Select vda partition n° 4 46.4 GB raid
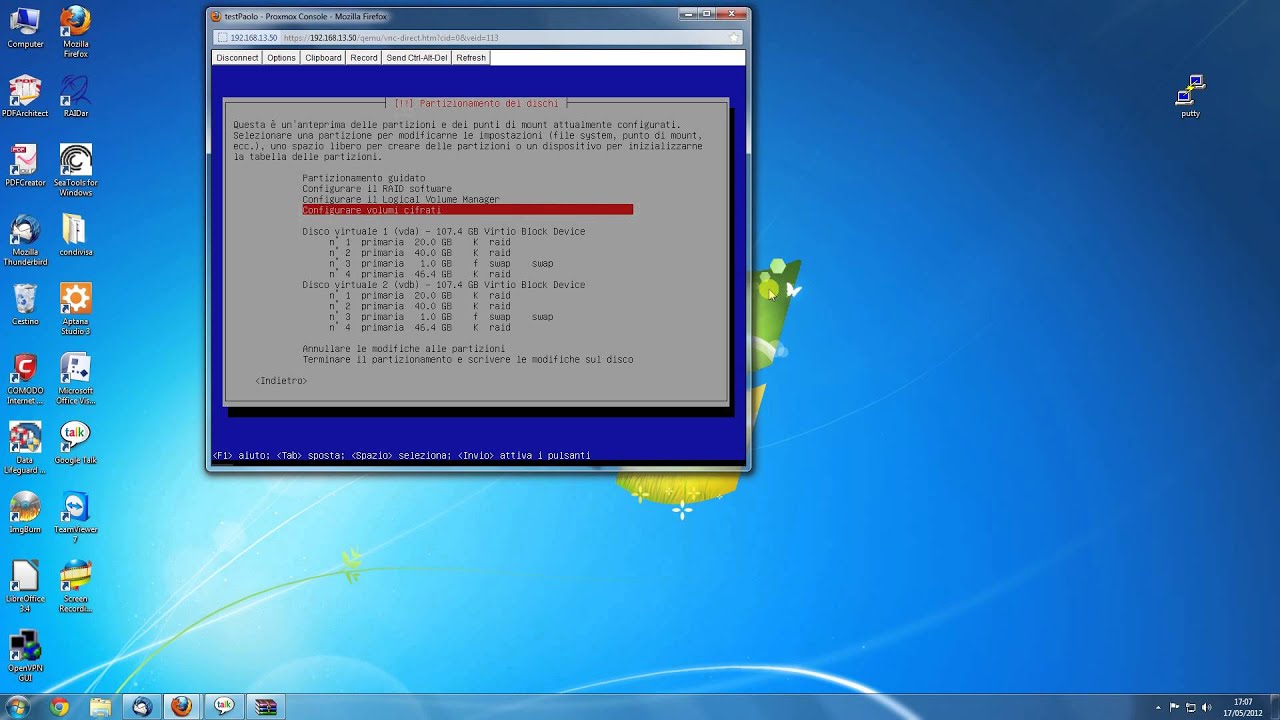1280x720 pixels. click(420, 274)
